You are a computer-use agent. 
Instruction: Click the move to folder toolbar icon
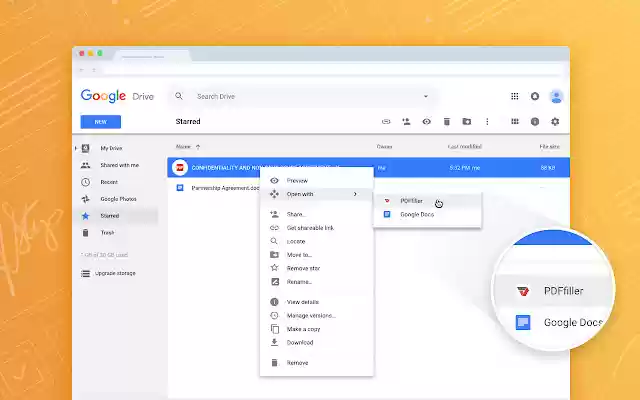pos(467,122)
